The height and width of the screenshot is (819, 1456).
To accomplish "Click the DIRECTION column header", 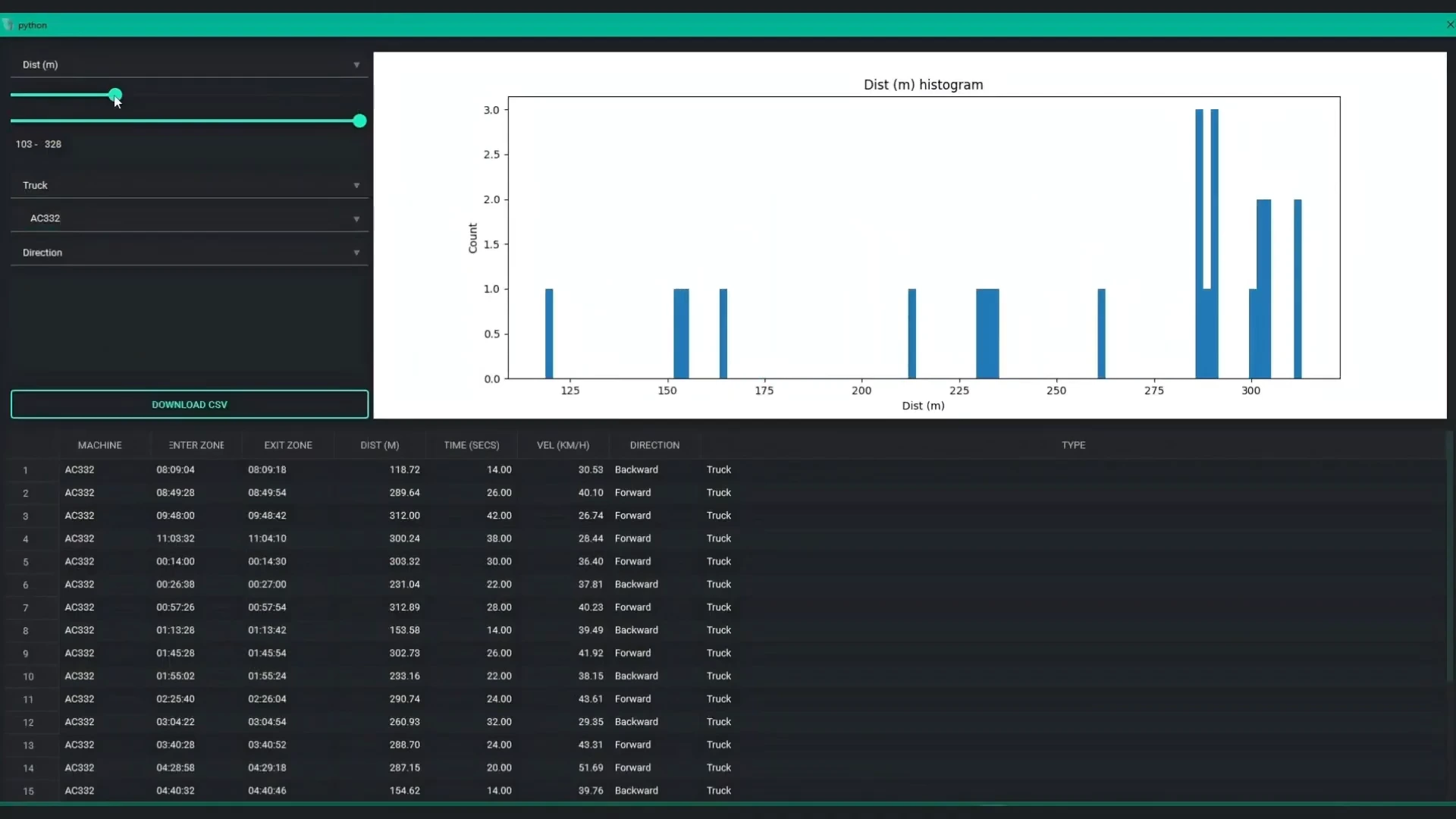I will pos(654,445).
